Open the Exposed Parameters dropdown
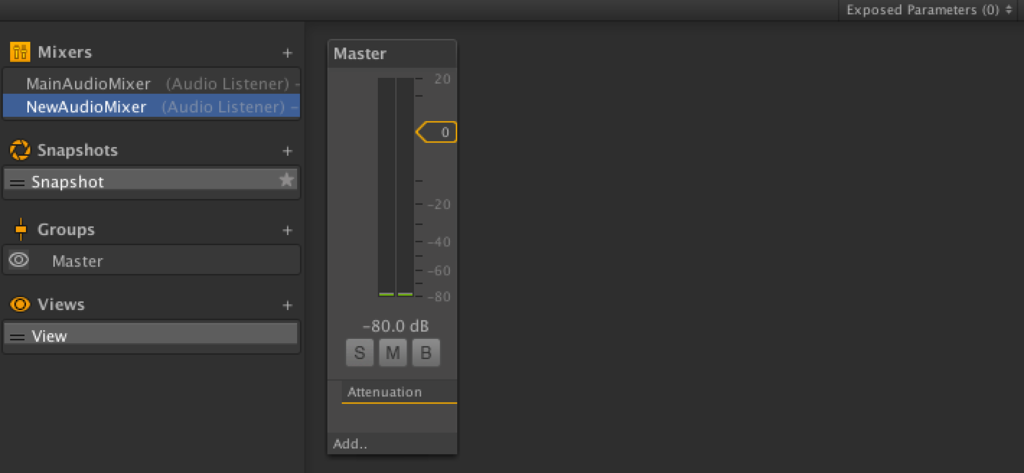1024x473 pixels. click(x=931, y=10)
